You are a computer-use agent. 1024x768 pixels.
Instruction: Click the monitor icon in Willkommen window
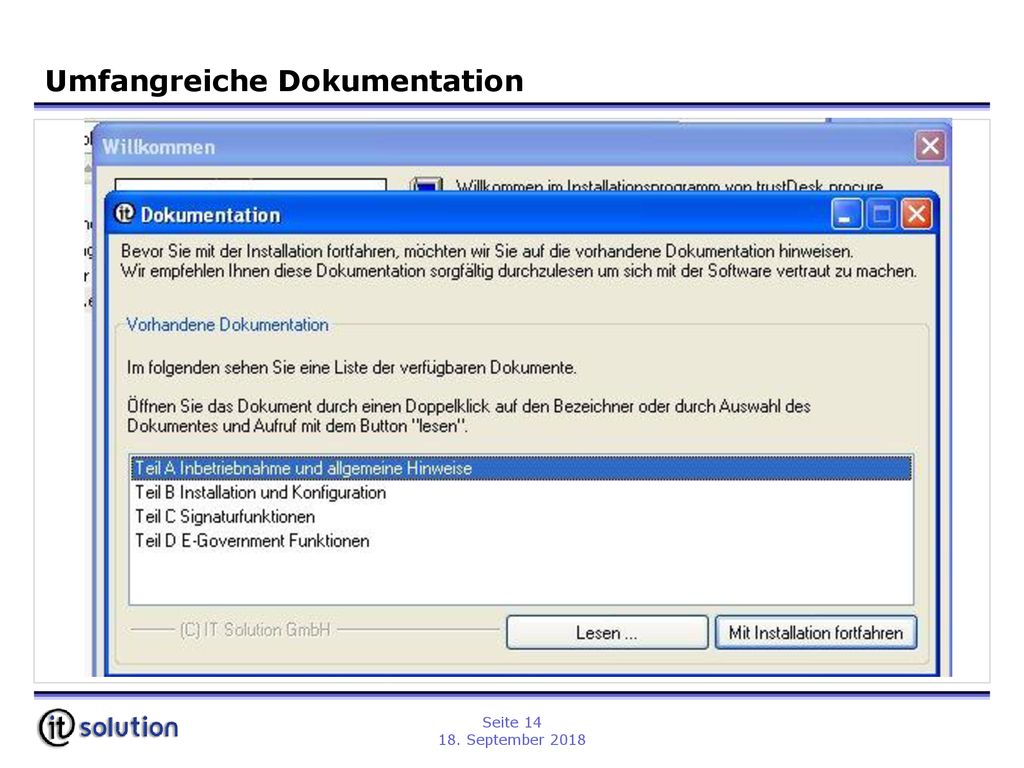click(426, 185)
